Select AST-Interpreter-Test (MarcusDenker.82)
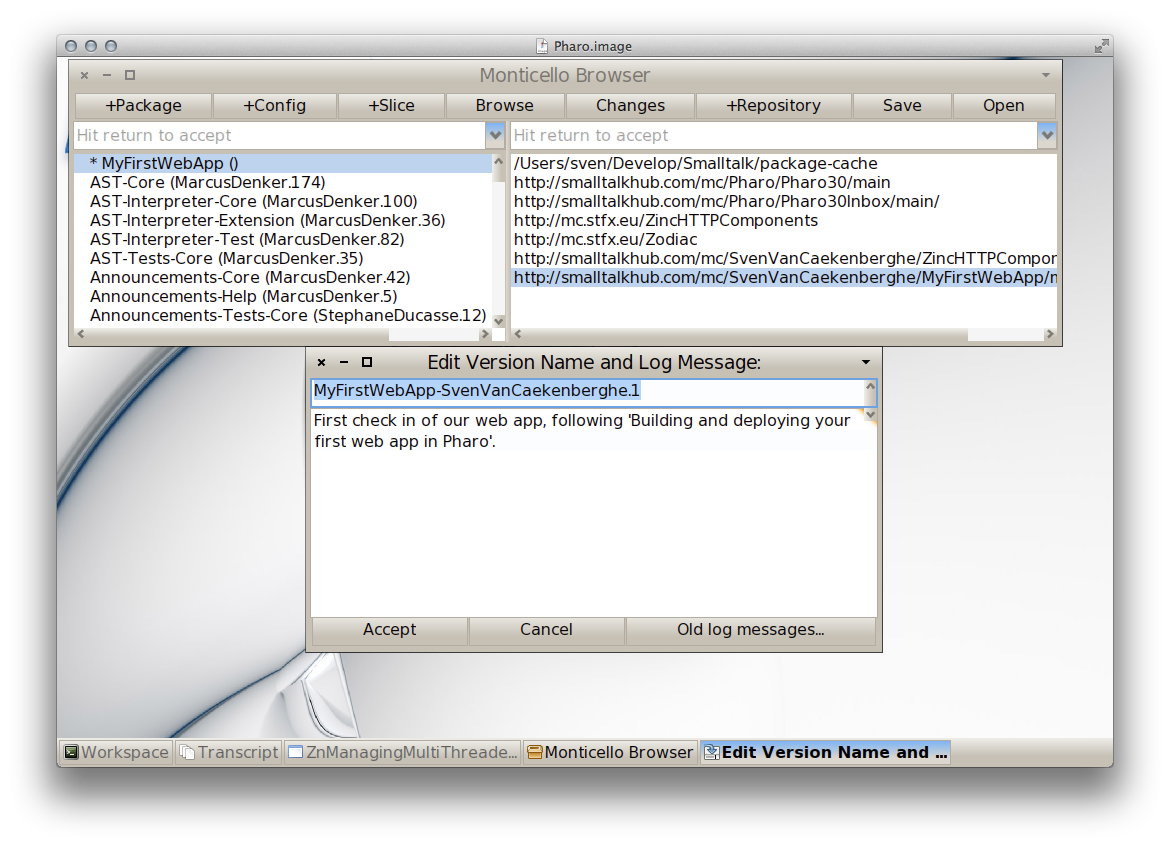The width and height of the screenshot is (1170, 846). tap(283, 239)
